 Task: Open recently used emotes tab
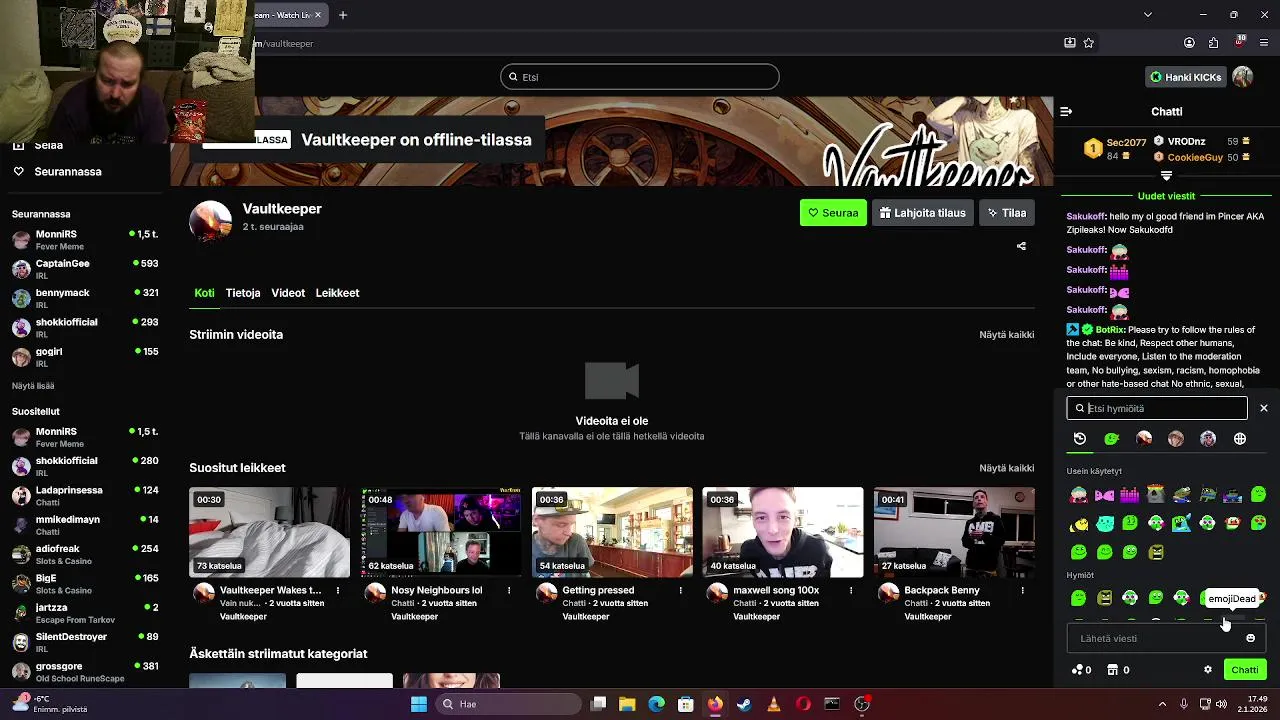coord(1080,438)
